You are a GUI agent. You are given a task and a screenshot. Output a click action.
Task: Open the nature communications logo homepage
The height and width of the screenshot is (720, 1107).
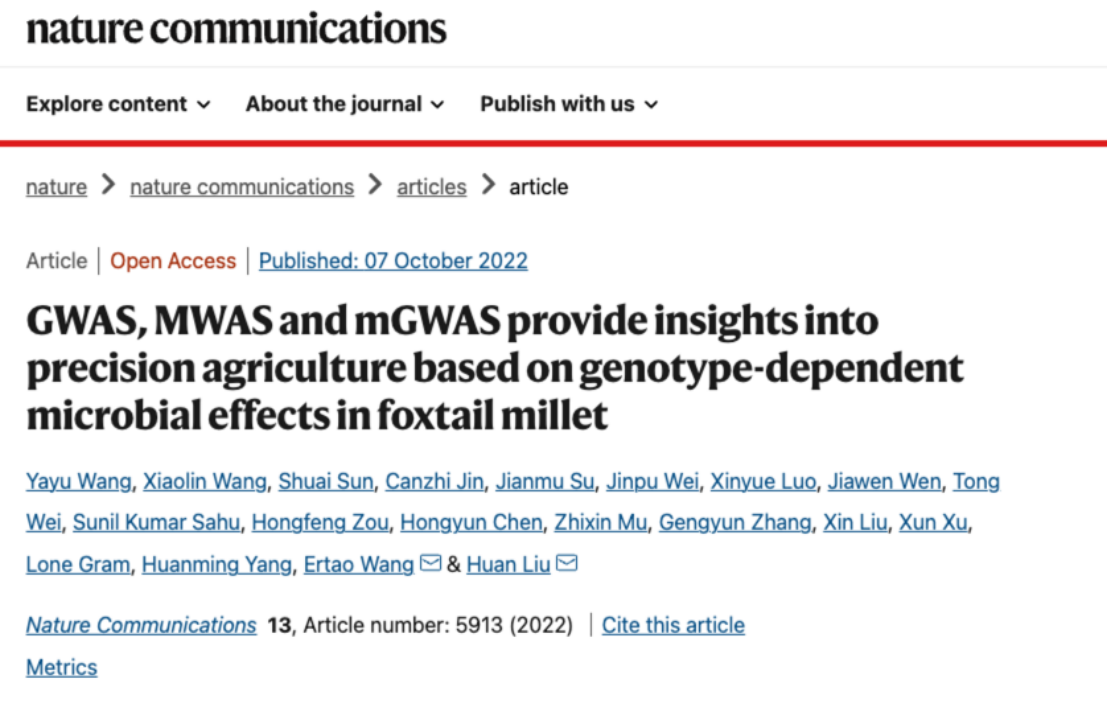coord(237,29)
